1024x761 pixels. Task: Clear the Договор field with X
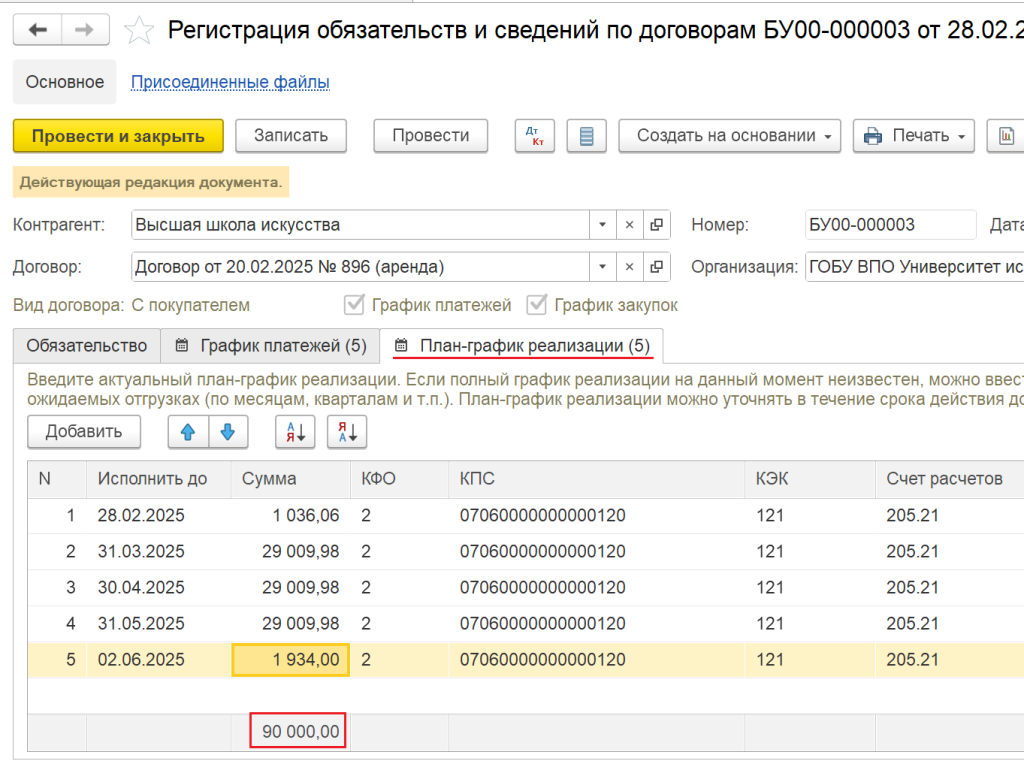[x=629, y=267]
